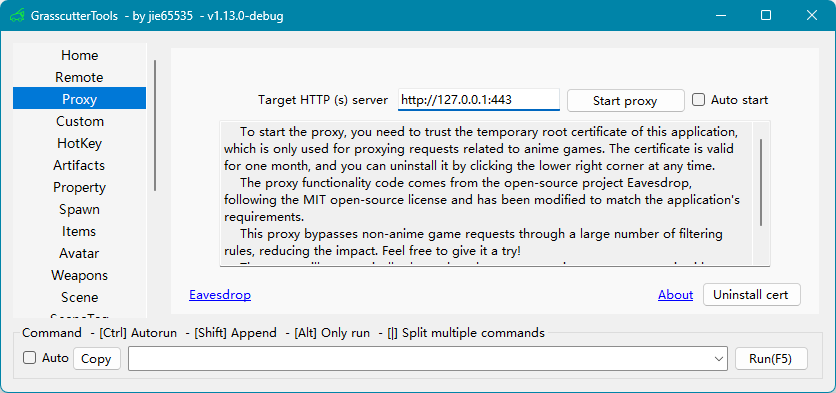The image size is (836, 393).
Task: Open the Weapons page
Action: [79, 275]
